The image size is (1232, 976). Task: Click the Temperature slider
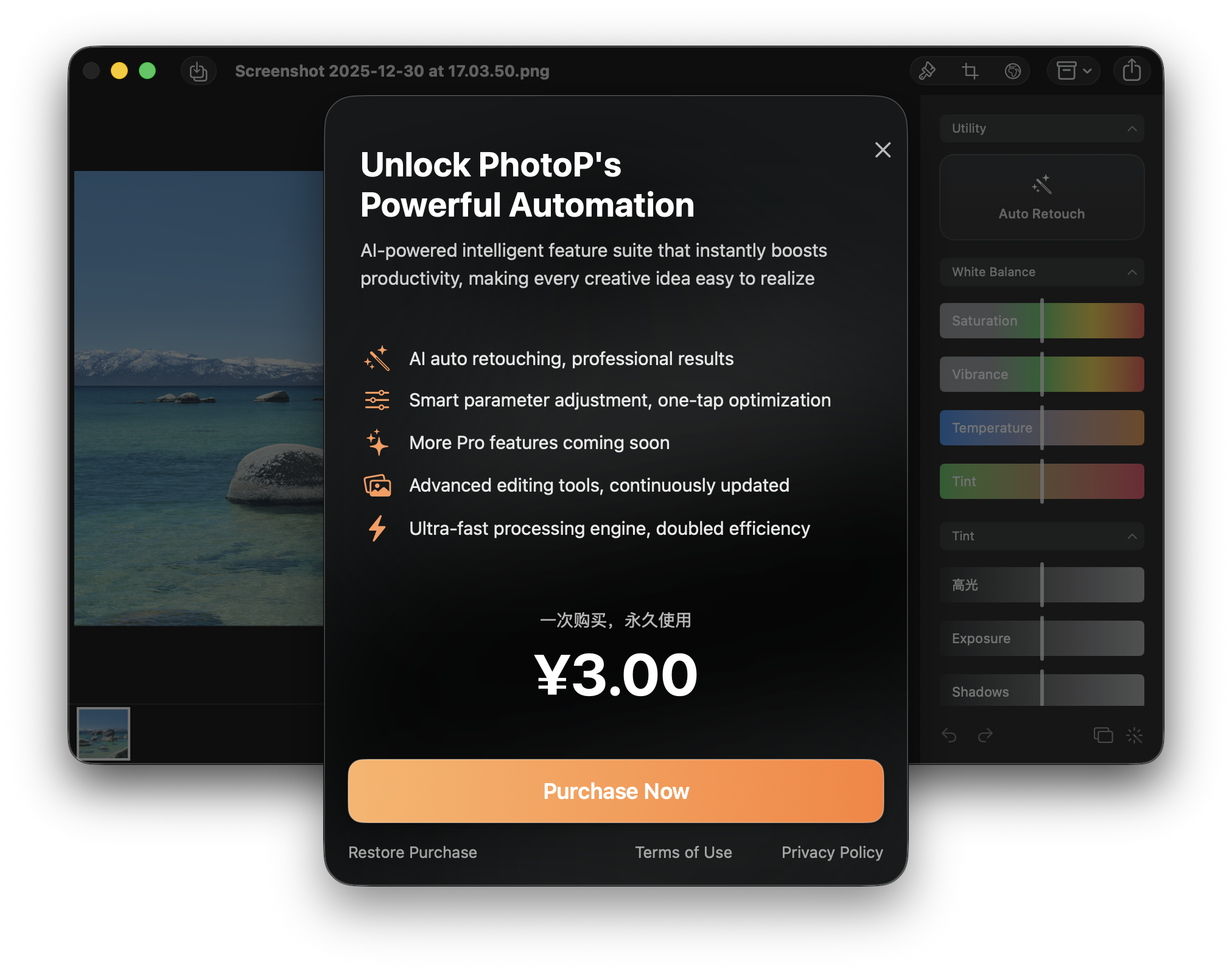pyautogui.click(x=1041, y=428)
